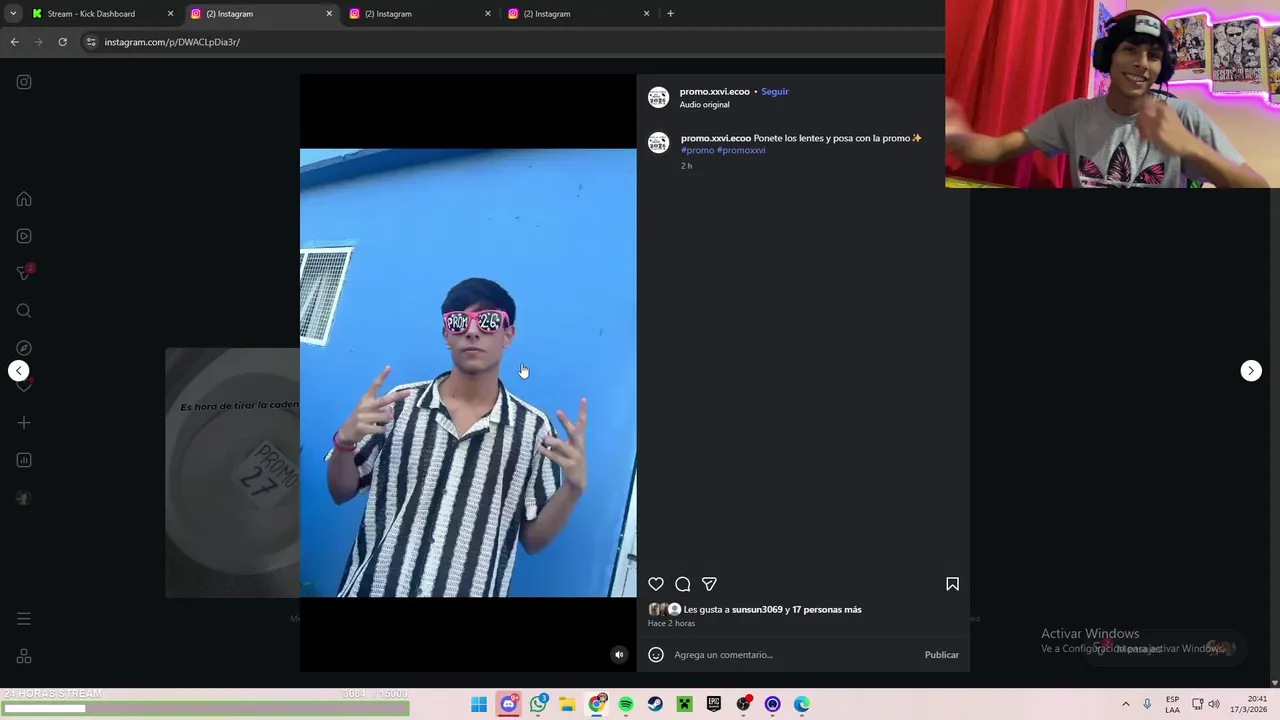Viewport: 1280px width, 720px height.
Task: Open the Promo 27 previous post thumbnail
Action: pyautogui.click(x=232, y=473)
